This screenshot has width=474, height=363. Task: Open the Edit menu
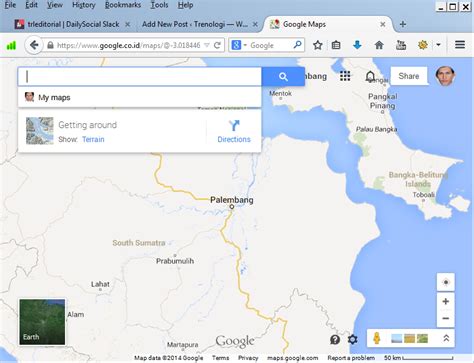(31, 5)
